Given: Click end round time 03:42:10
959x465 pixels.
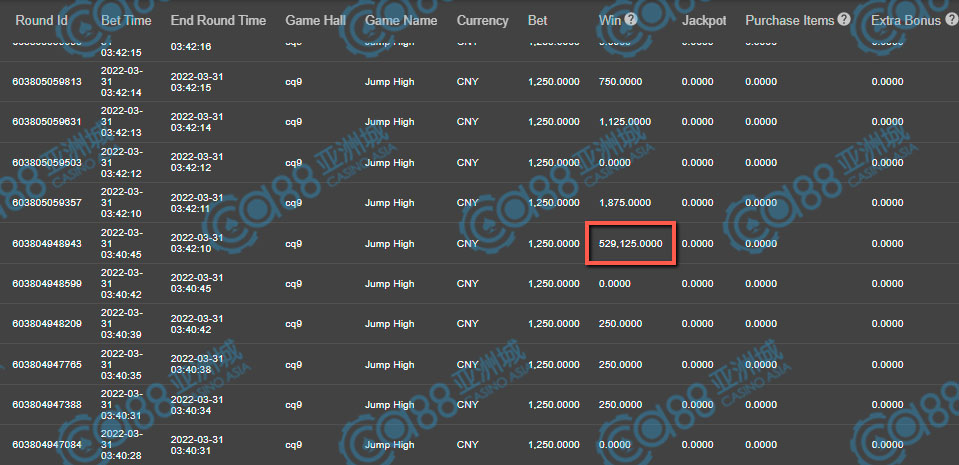Looking at the screenshot, I should point(191,249).
